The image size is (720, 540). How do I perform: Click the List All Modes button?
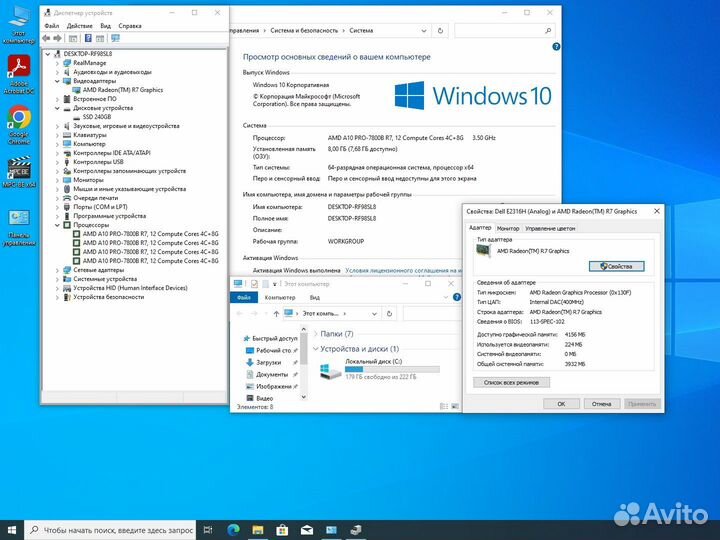coord(511,382)
